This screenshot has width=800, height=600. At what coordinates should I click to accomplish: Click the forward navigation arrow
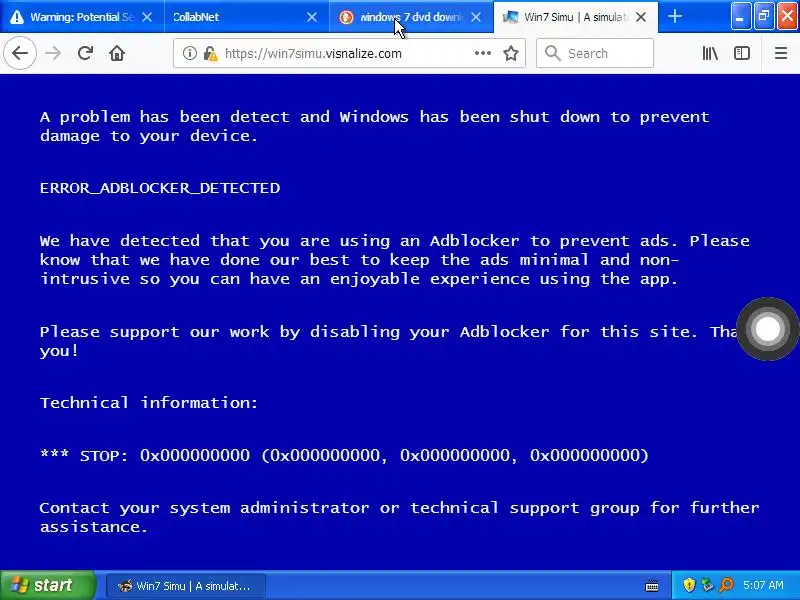(53, 53)
